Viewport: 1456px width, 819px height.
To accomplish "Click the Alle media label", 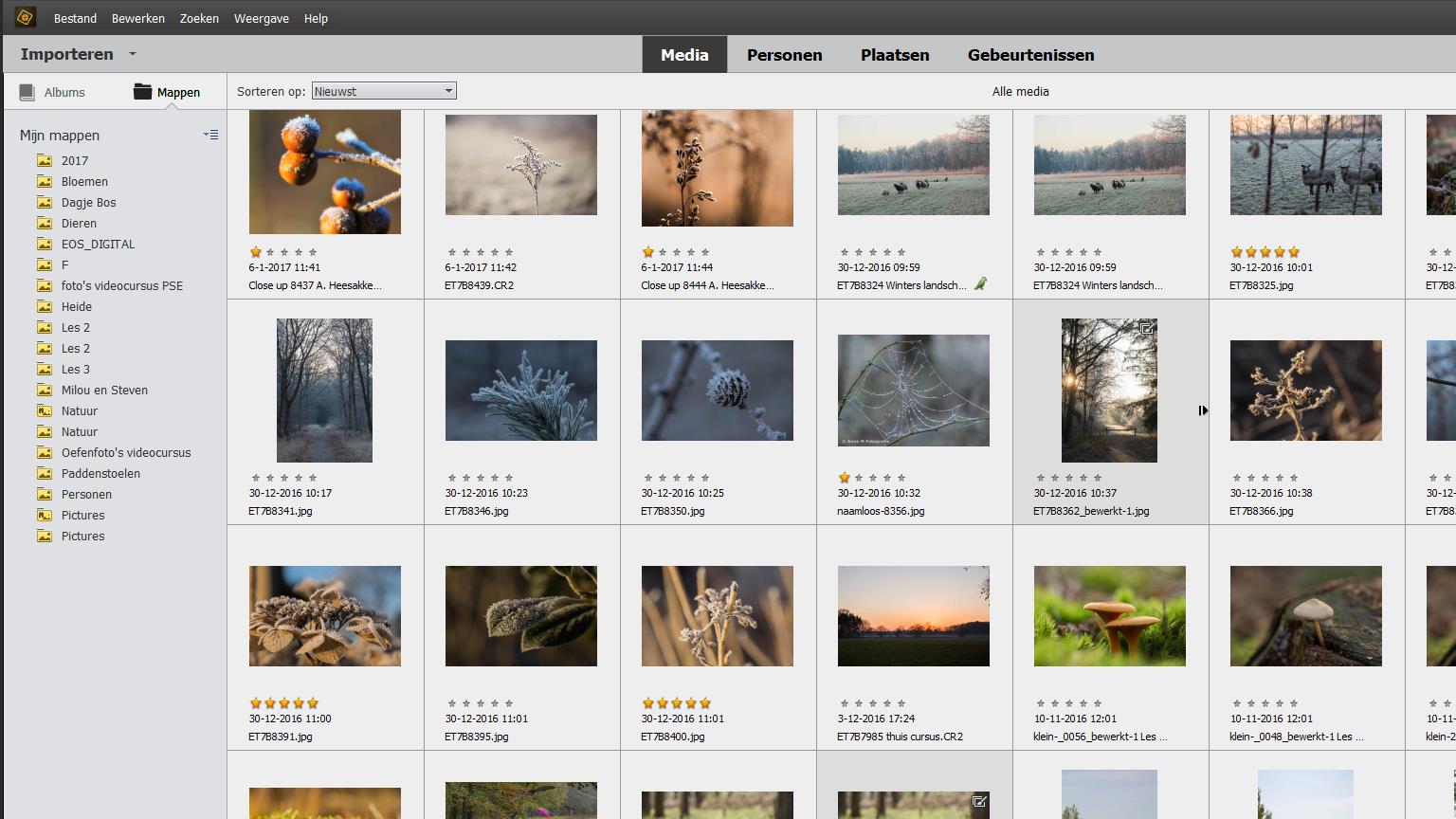I will pos(1020,91).
